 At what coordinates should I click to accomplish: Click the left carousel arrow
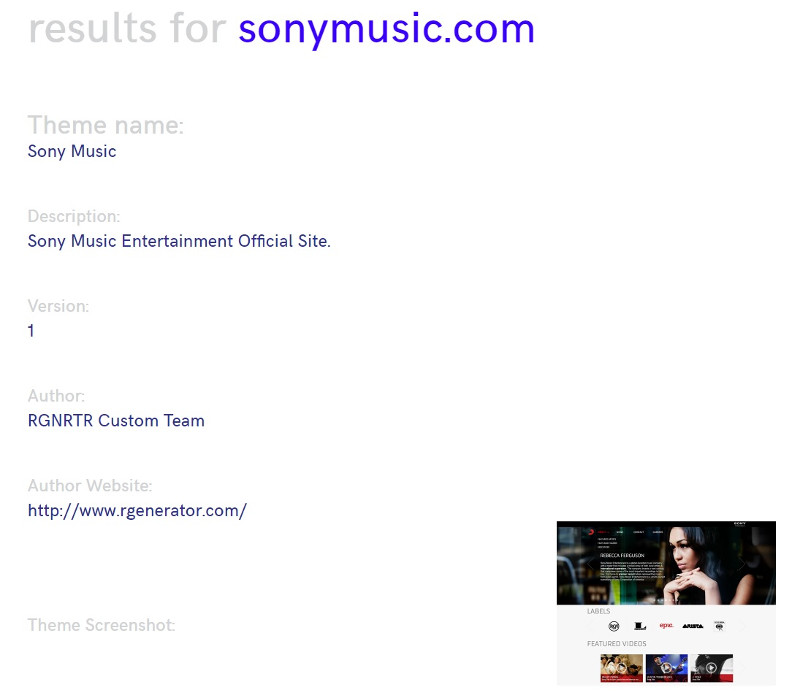point(588,564)
